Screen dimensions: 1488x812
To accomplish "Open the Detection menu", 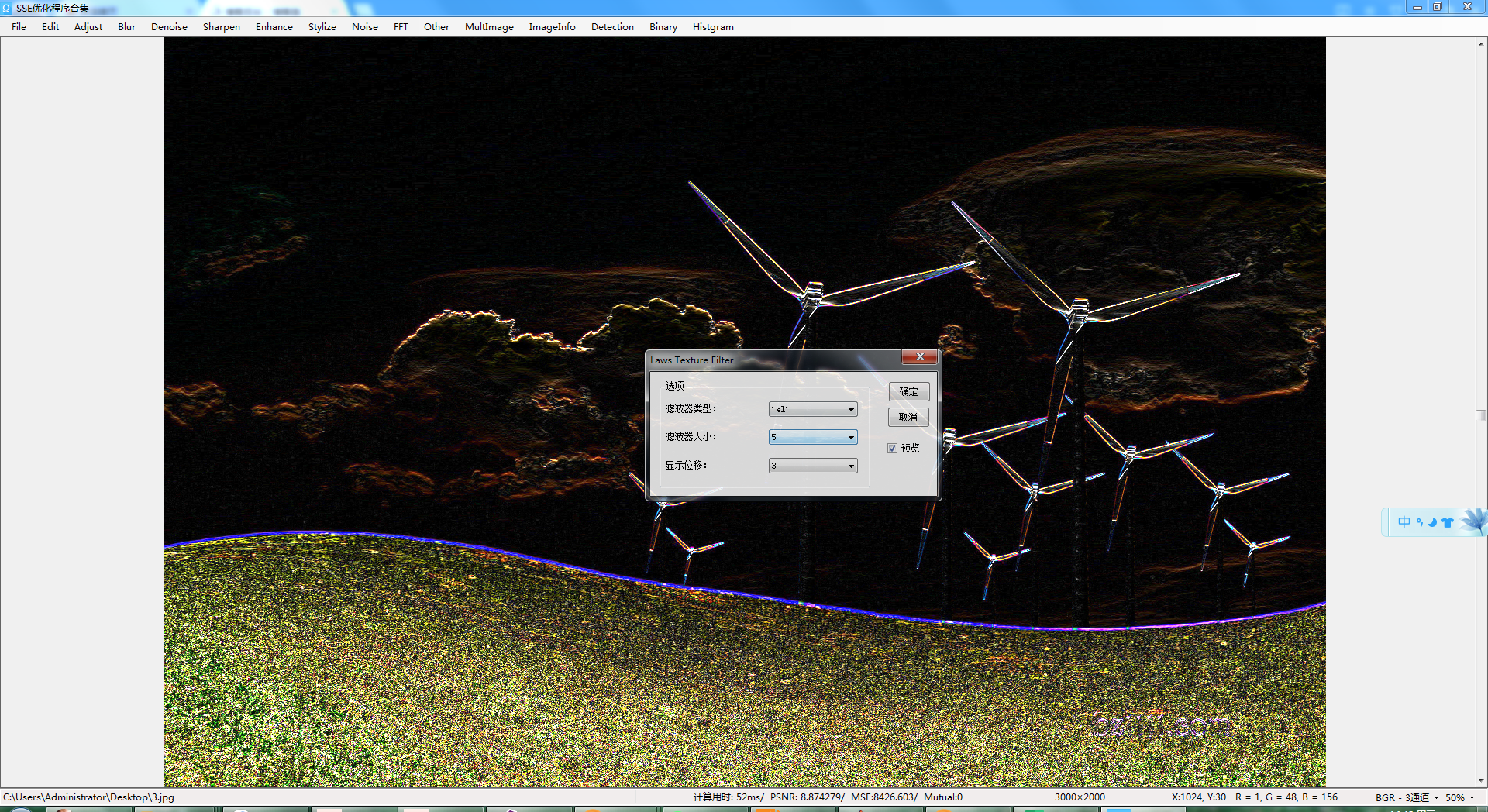I will (612, 26).
